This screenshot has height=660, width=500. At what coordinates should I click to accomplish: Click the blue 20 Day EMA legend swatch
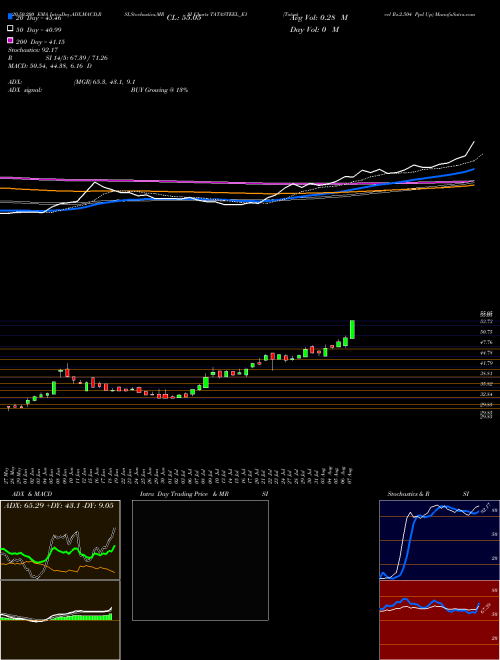click(x=10, y=17)
